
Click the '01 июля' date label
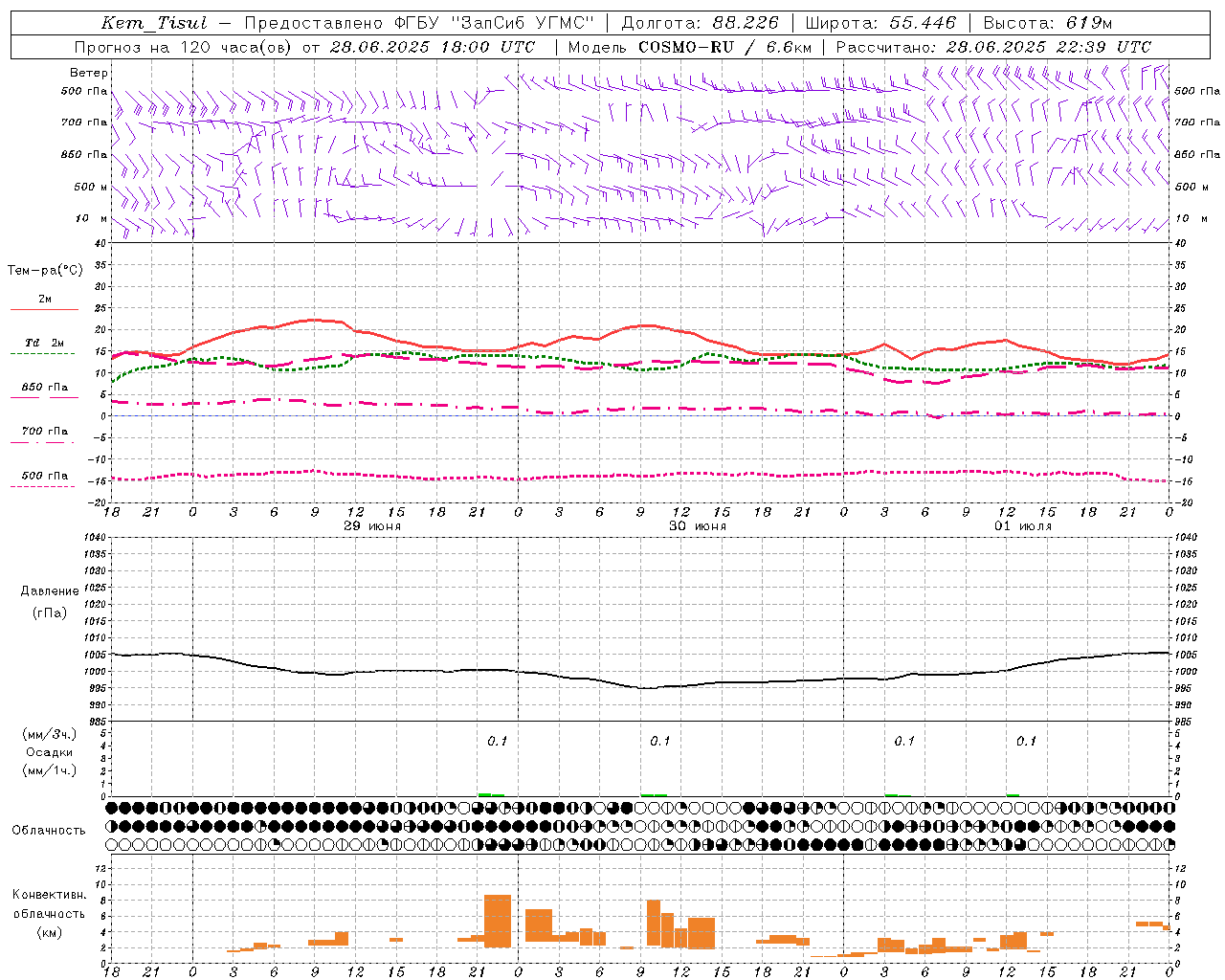[1023, 526]
